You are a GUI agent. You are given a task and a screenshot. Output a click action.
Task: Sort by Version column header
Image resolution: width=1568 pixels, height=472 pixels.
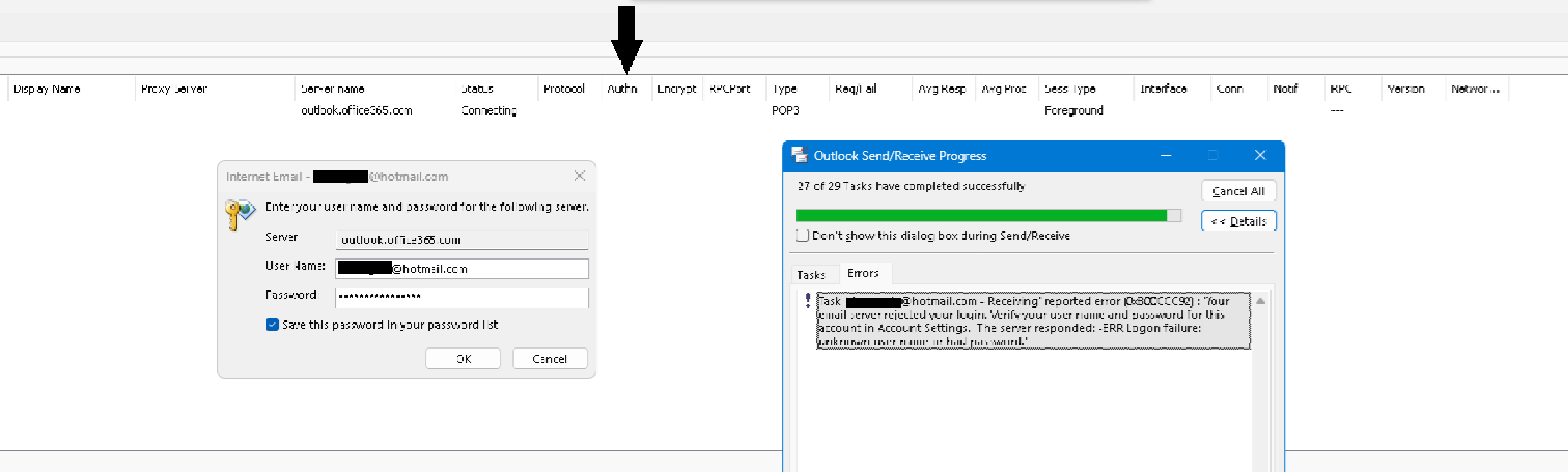(1413, 88)
